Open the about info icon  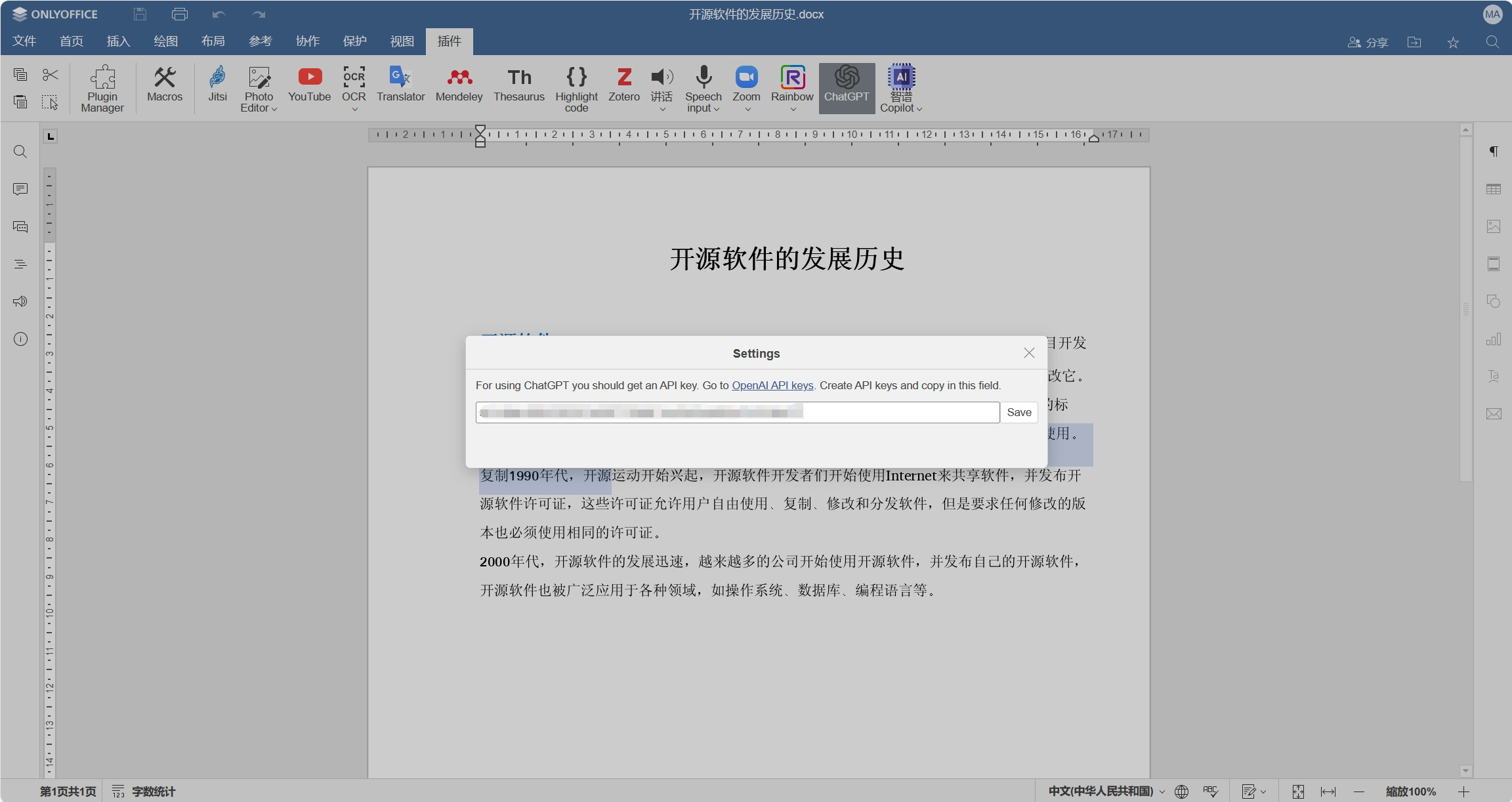click(20, 339)
